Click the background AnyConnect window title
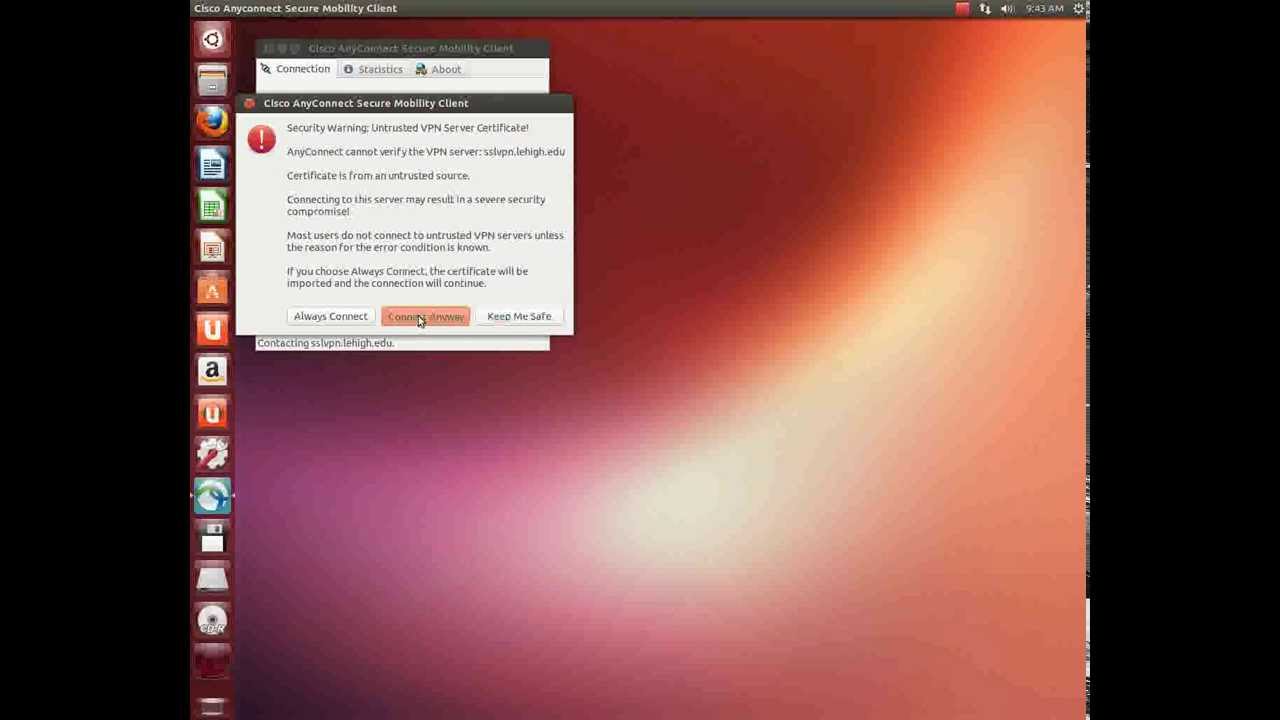 click(411, 48)
